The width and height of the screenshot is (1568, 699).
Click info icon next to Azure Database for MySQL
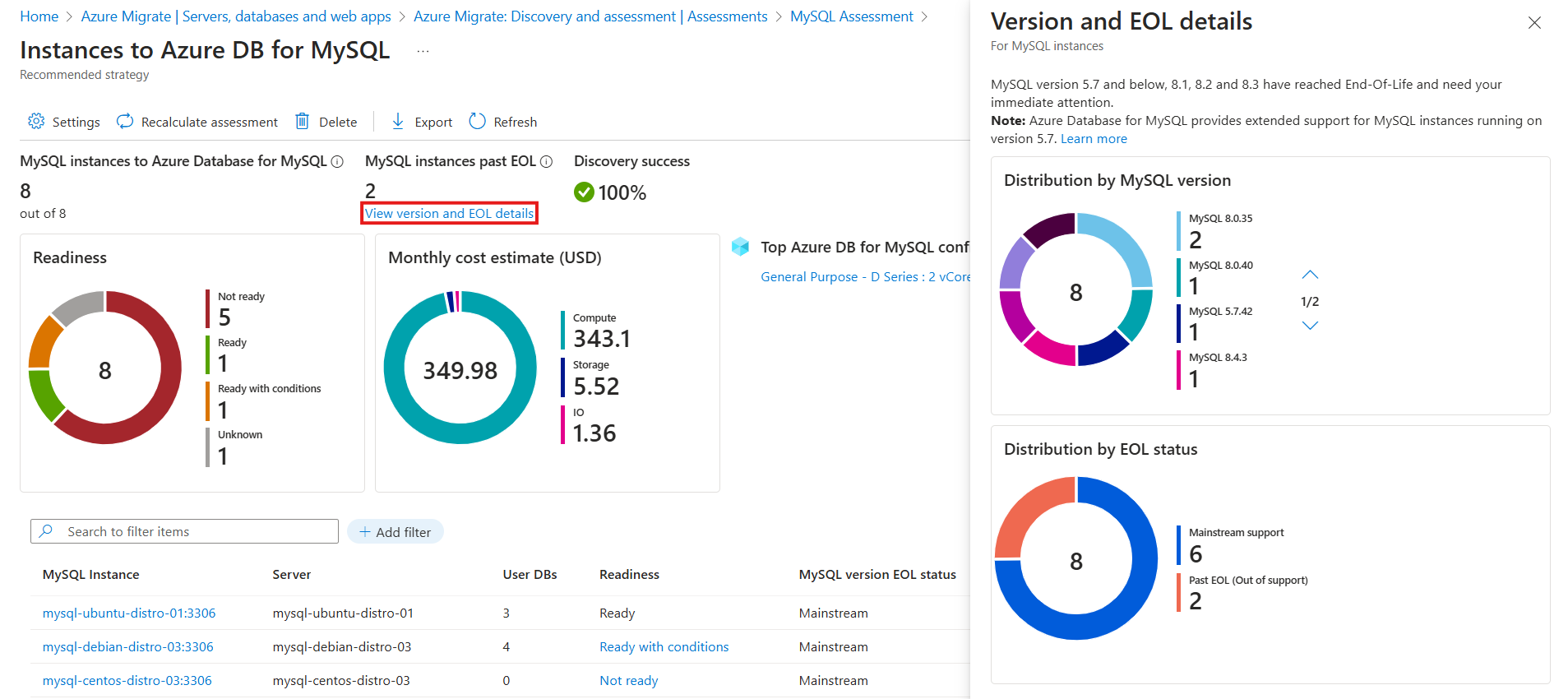click(337, 162)
